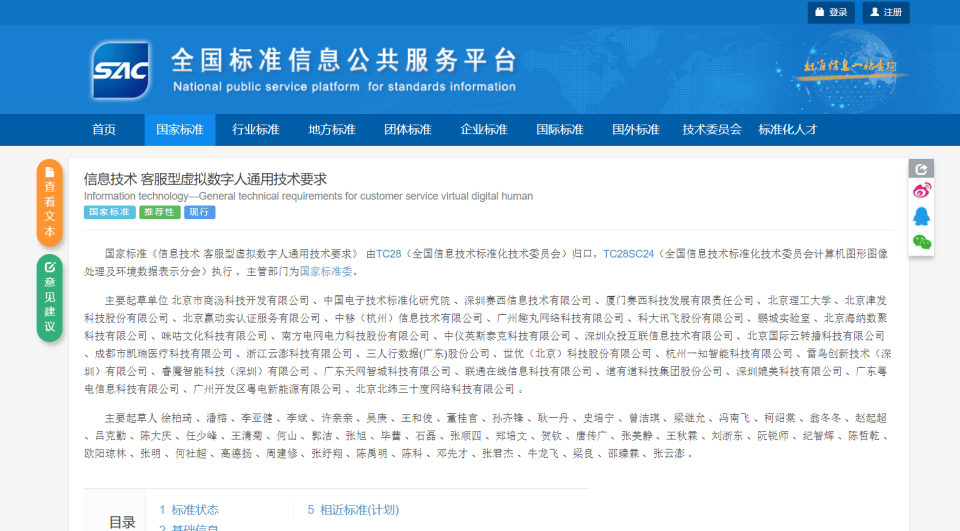Share page to WeChat

[921, 241]
